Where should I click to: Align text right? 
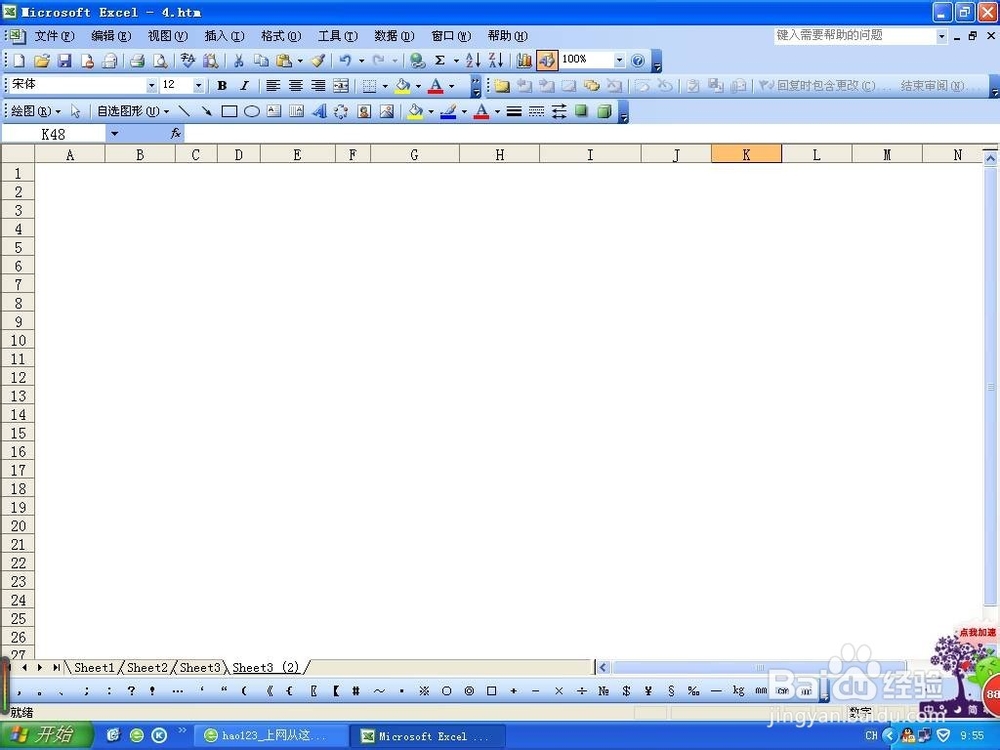(318, 85)
